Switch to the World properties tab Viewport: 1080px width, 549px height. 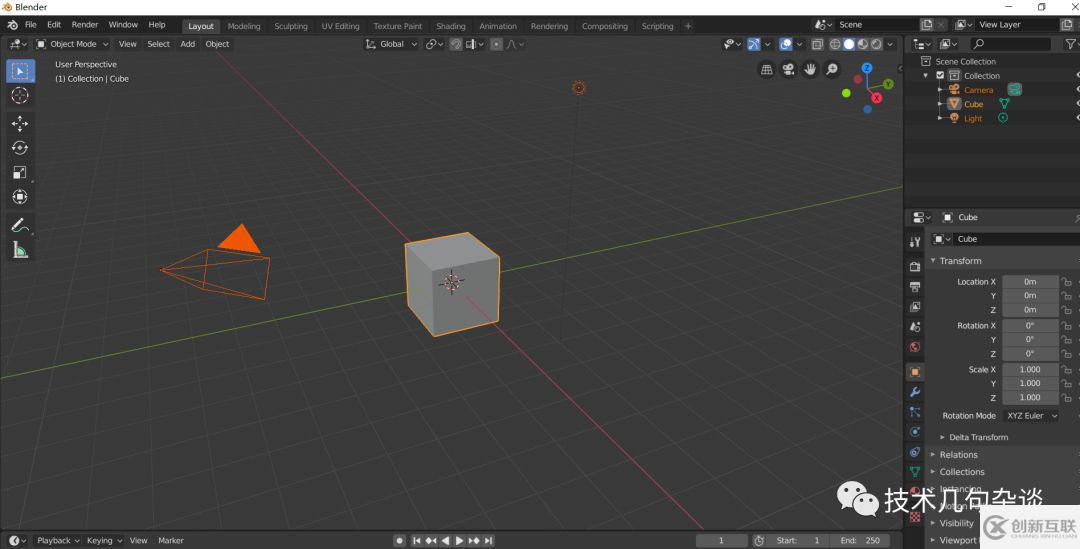pyautogui.click(x=914, y=347)
